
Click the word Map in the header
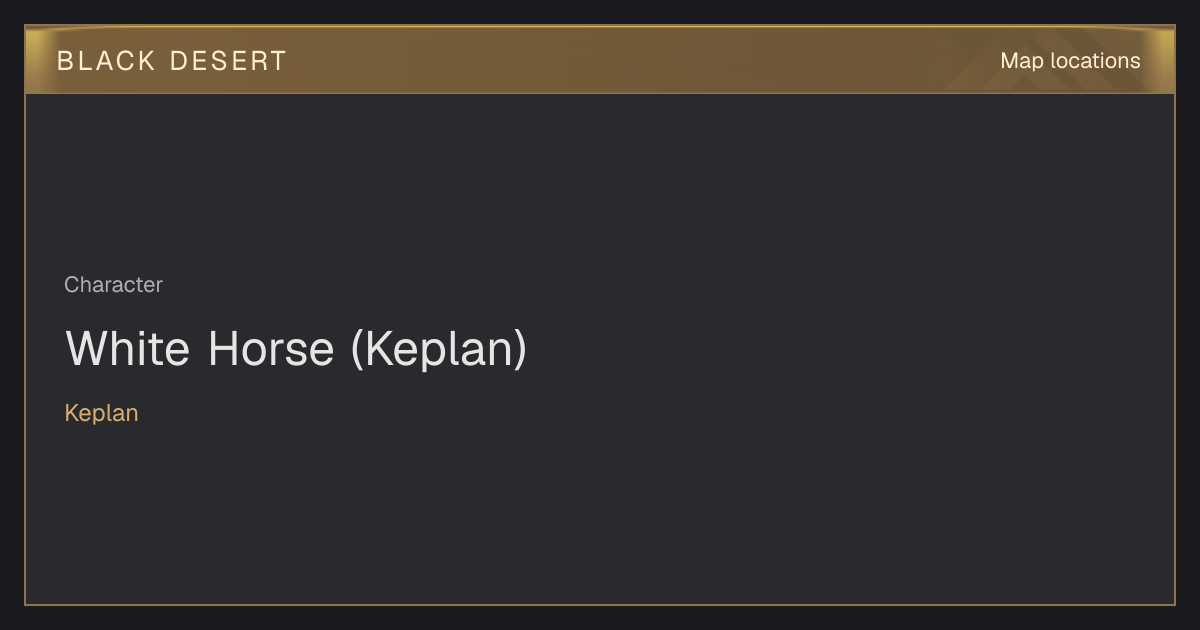click(1022, 61)
